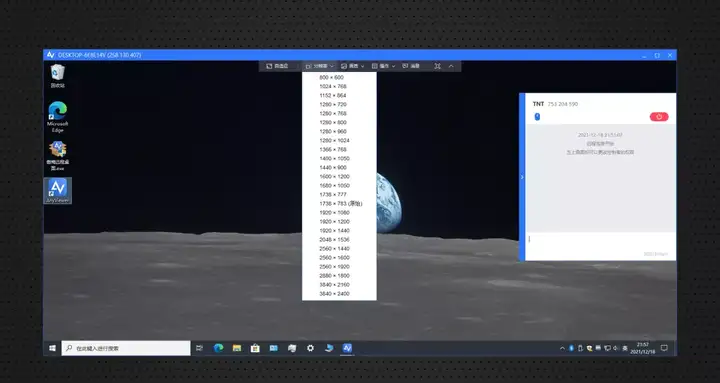Open the taskbar clock showing 21:57
The width and height of the screenshot is (720, 383).
click(643, 348)
